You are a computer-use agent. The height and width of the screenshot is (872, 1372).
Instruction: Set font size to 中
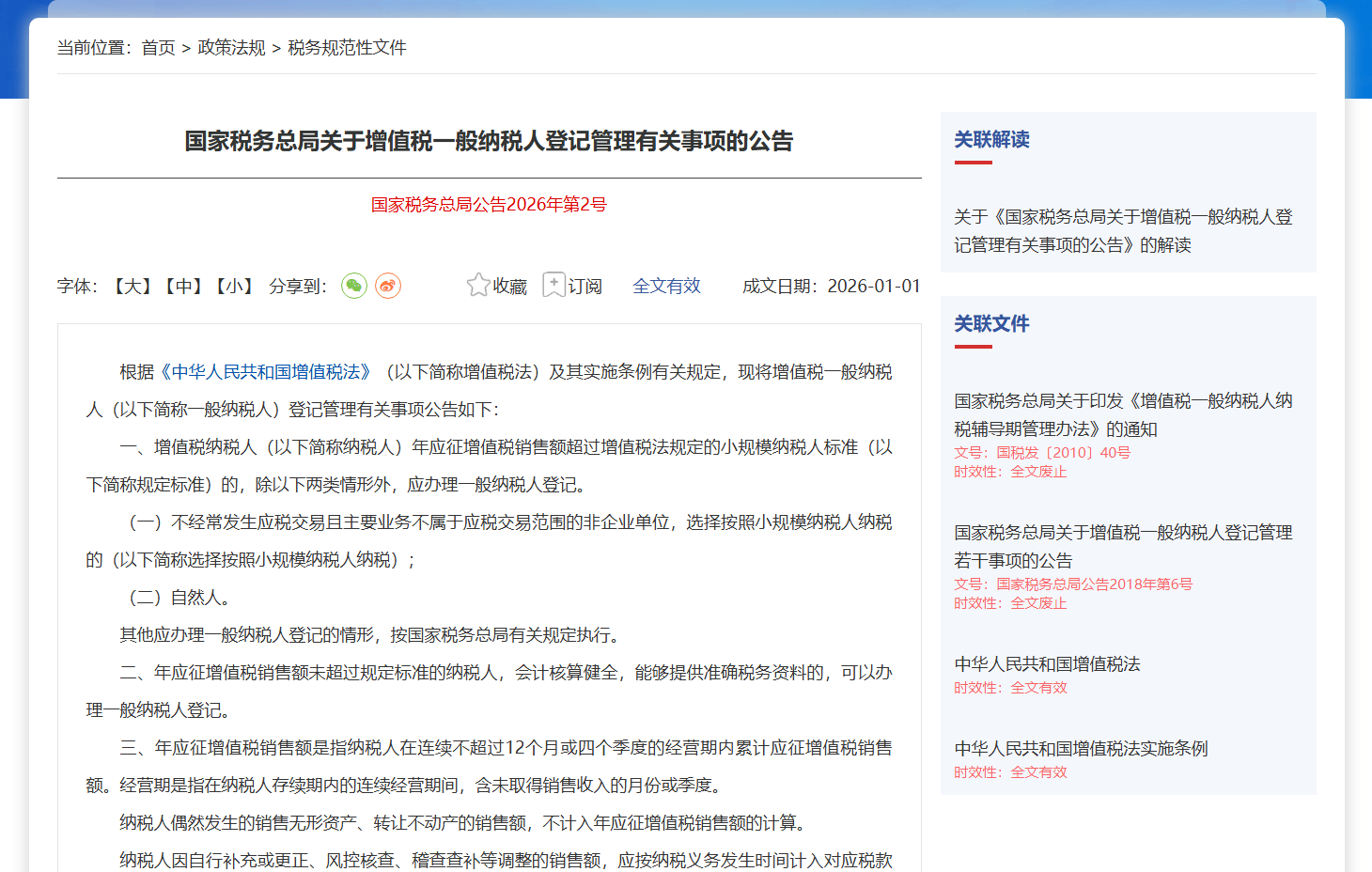click(x=183, y=287)
